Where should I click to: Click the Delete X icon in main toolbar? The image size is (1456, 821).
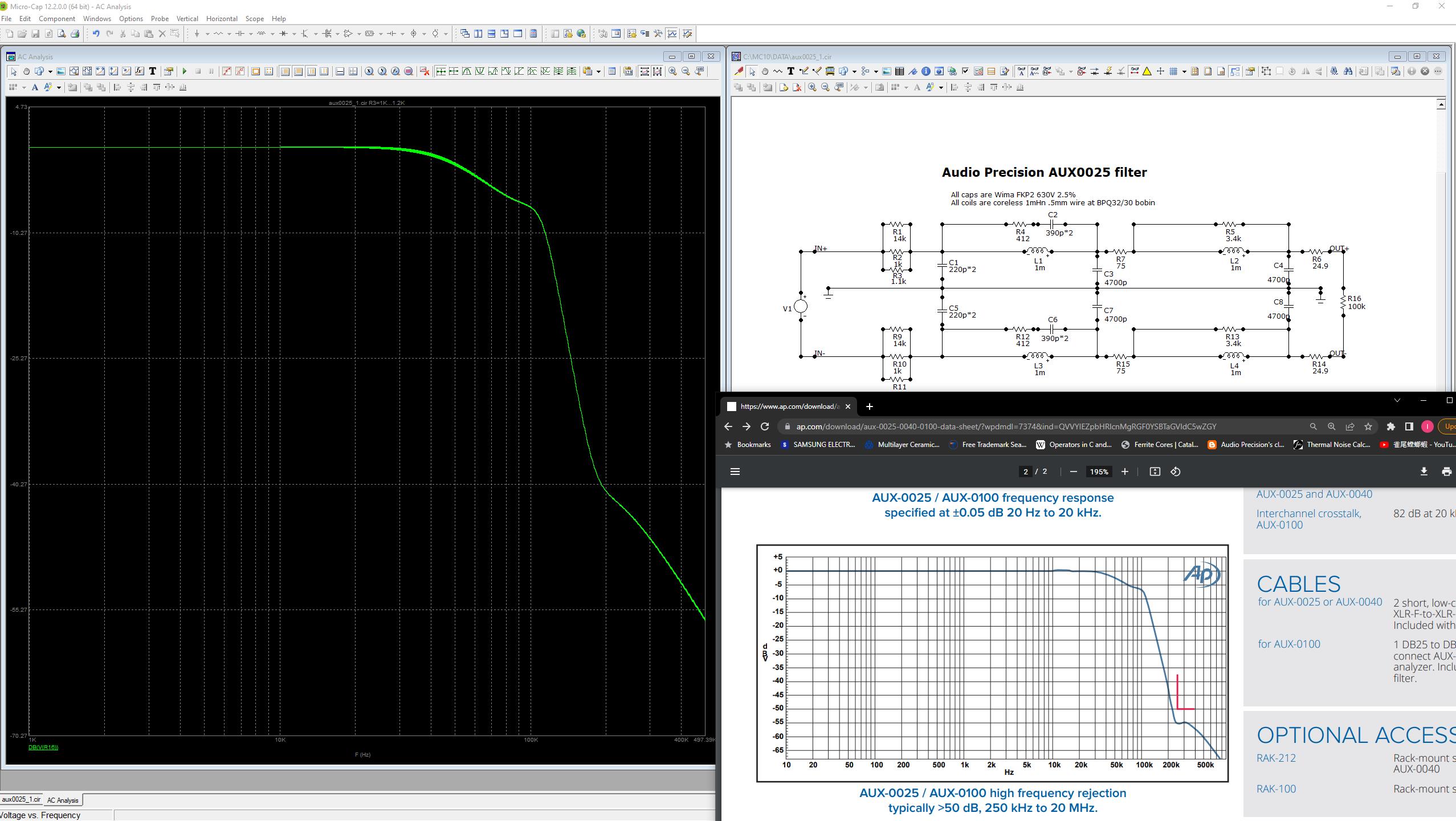(162, 34)
